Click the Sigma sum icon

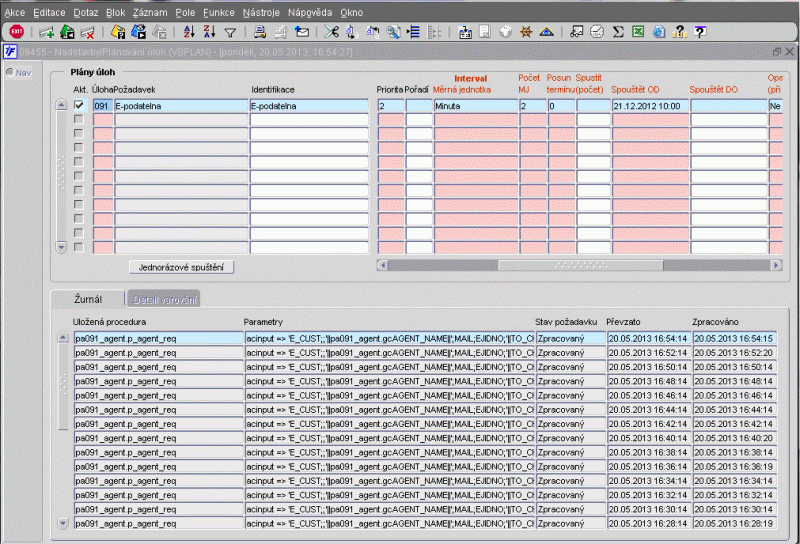[618, 32]
